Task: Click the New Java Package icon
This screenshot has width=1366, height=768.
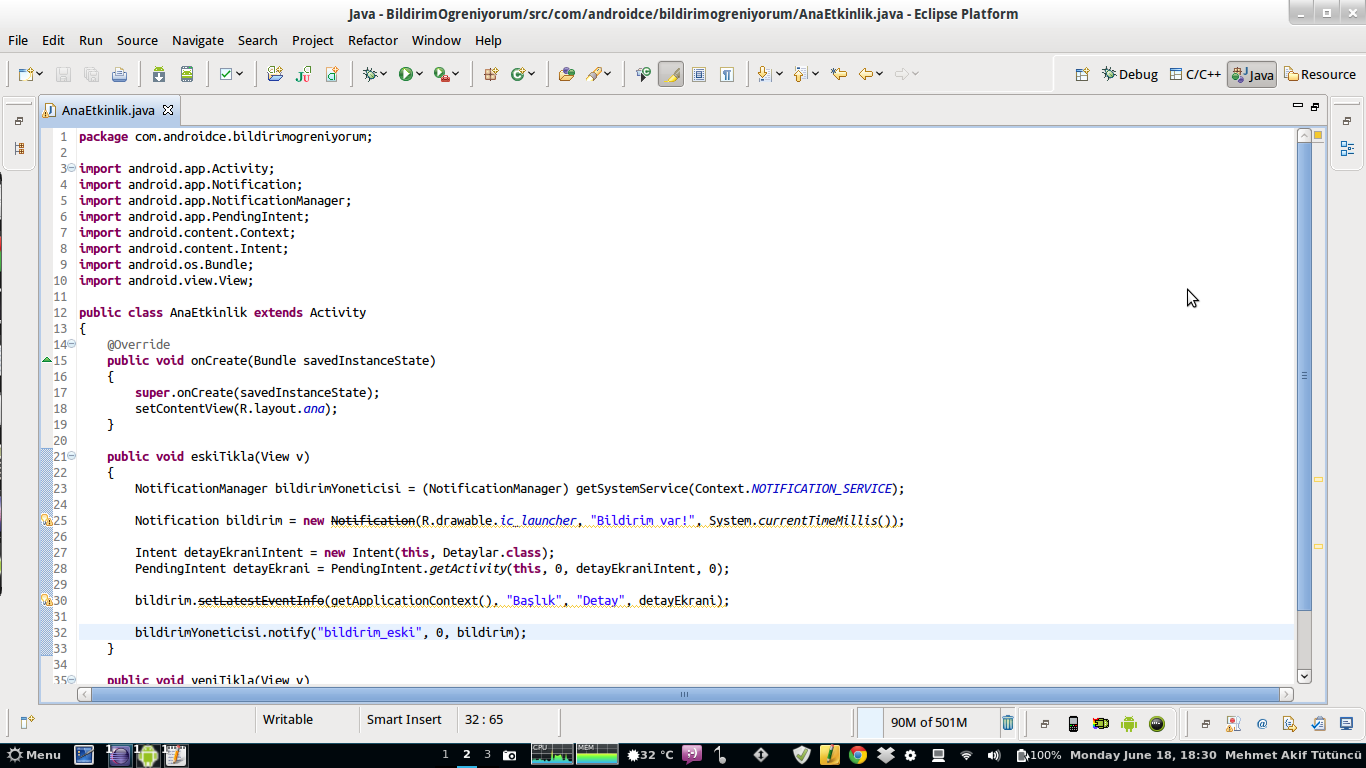Action: tap(491, 74)
